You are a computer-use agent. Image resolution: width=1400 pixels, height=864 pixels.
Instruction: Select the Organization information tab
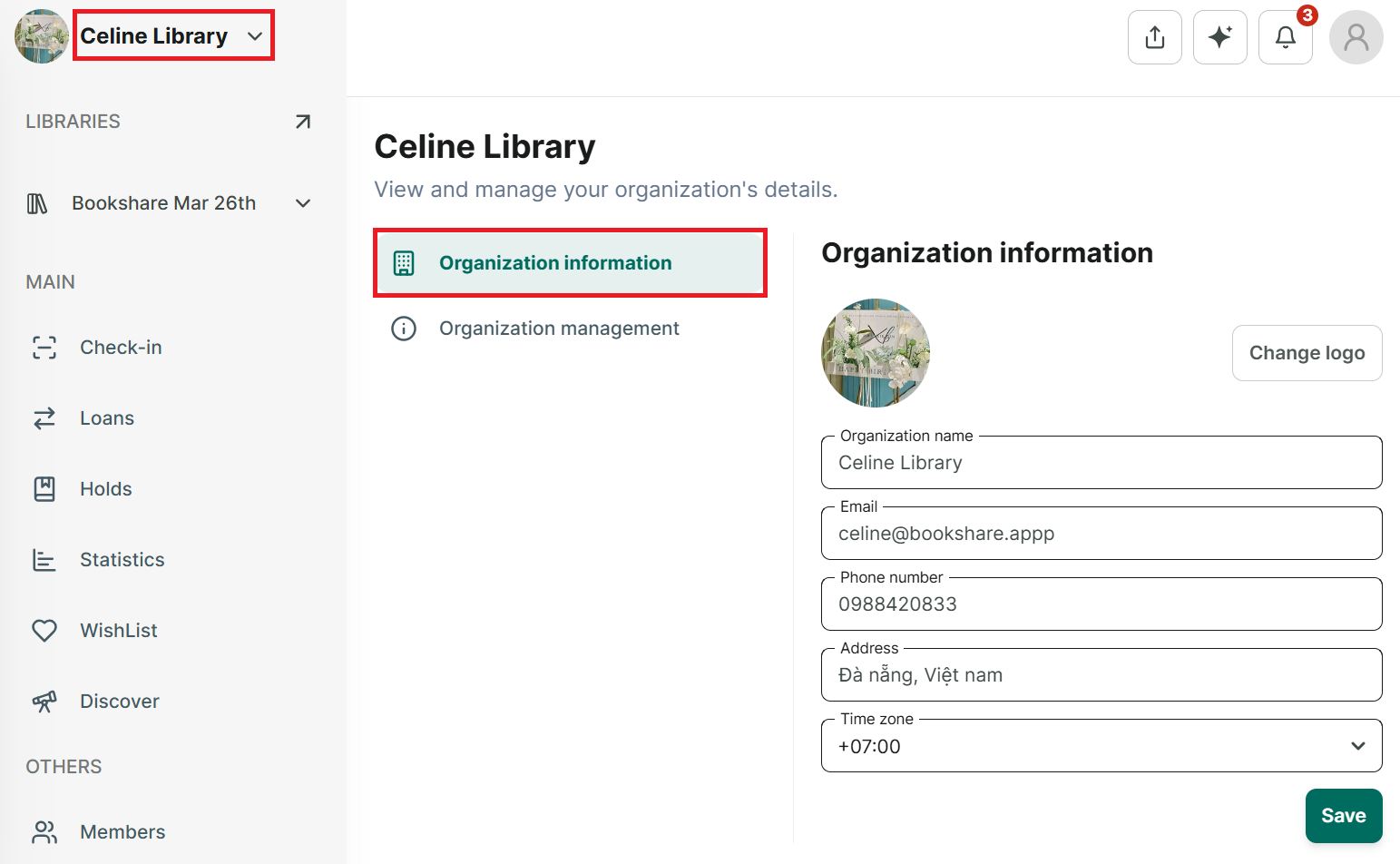coord(570,263)
